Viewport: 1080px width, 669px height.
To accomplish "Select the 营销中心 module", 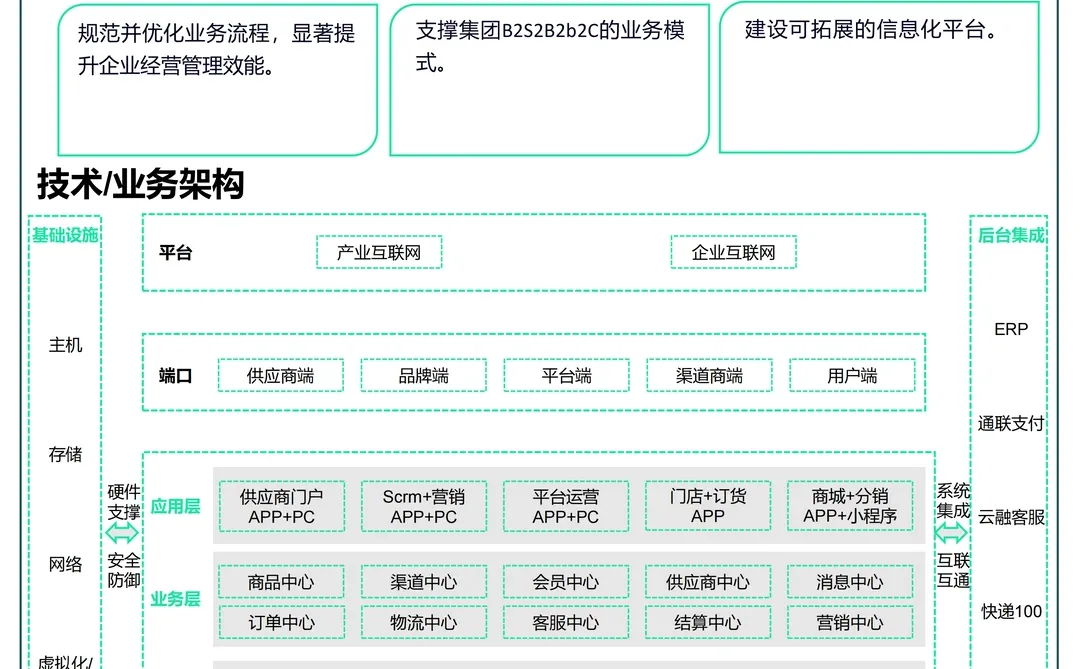I will click(849, 622).
